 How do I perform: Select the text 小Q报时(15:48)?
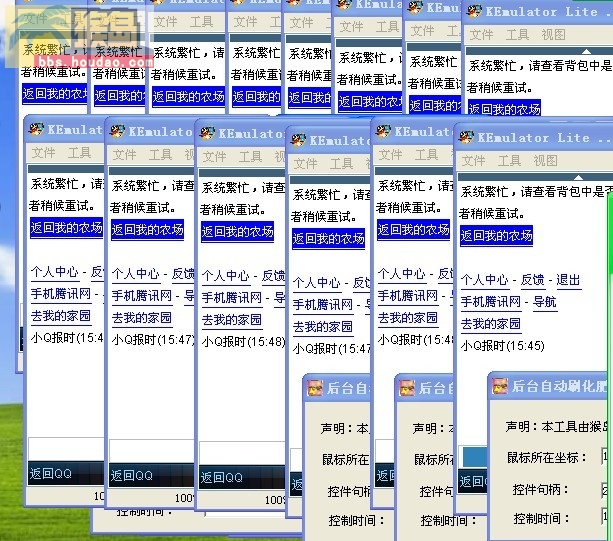click(244, 342)
